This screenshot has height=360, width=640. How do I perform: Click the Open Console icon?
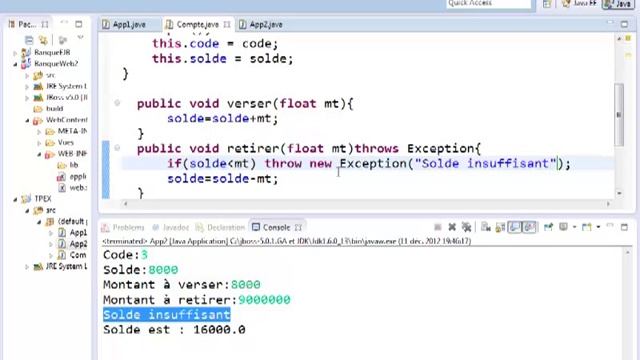(587, 227)
